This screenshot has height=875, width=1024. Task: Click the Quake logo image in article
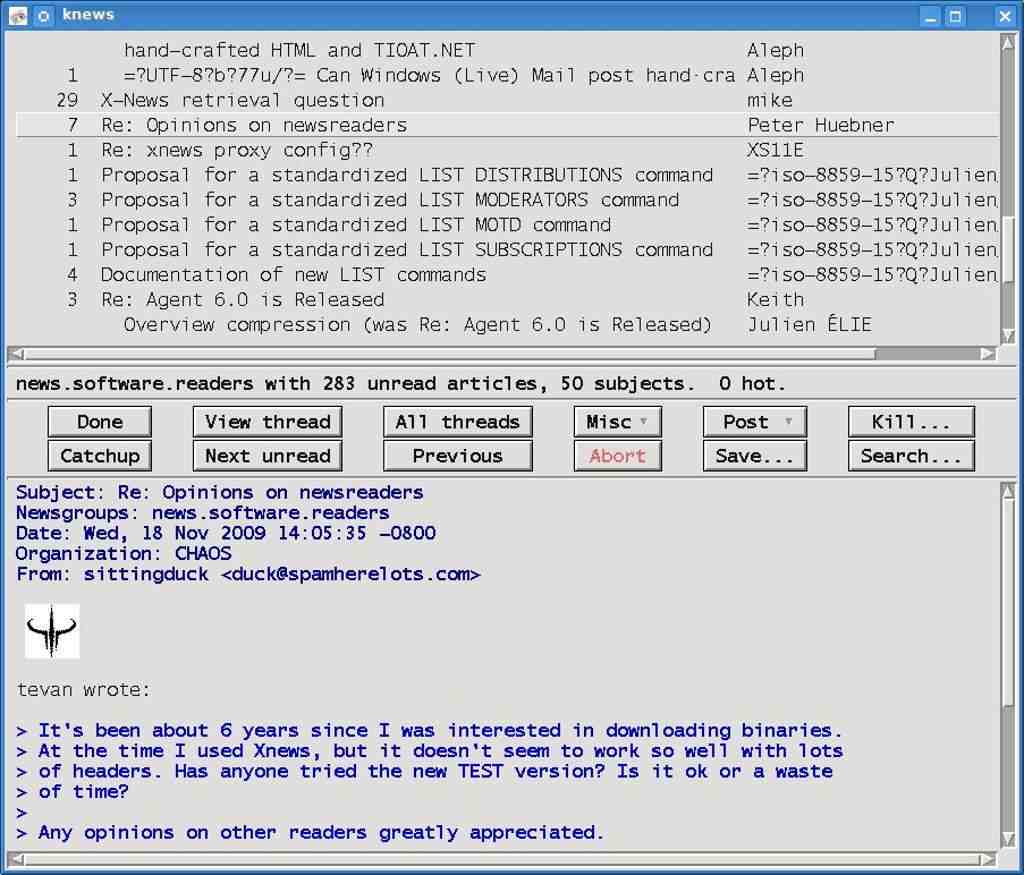coord(52,631)
